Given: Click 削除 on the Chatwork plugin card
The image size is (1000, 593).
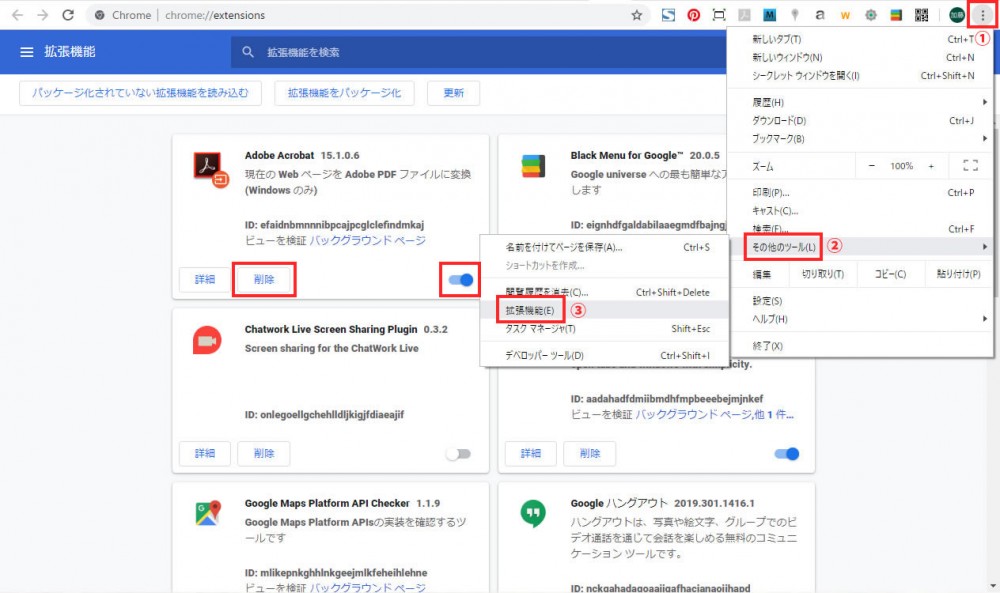Looking at the screenshot, I should [264, 453].
